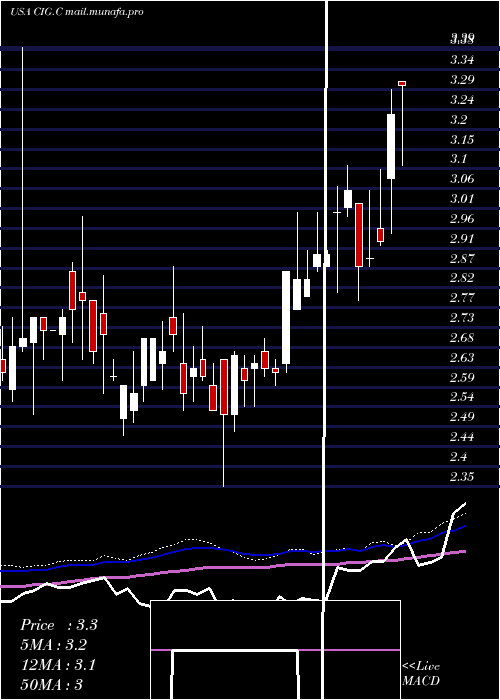
Task: Click the 3.06 price axis label
Action: [462, 179]
